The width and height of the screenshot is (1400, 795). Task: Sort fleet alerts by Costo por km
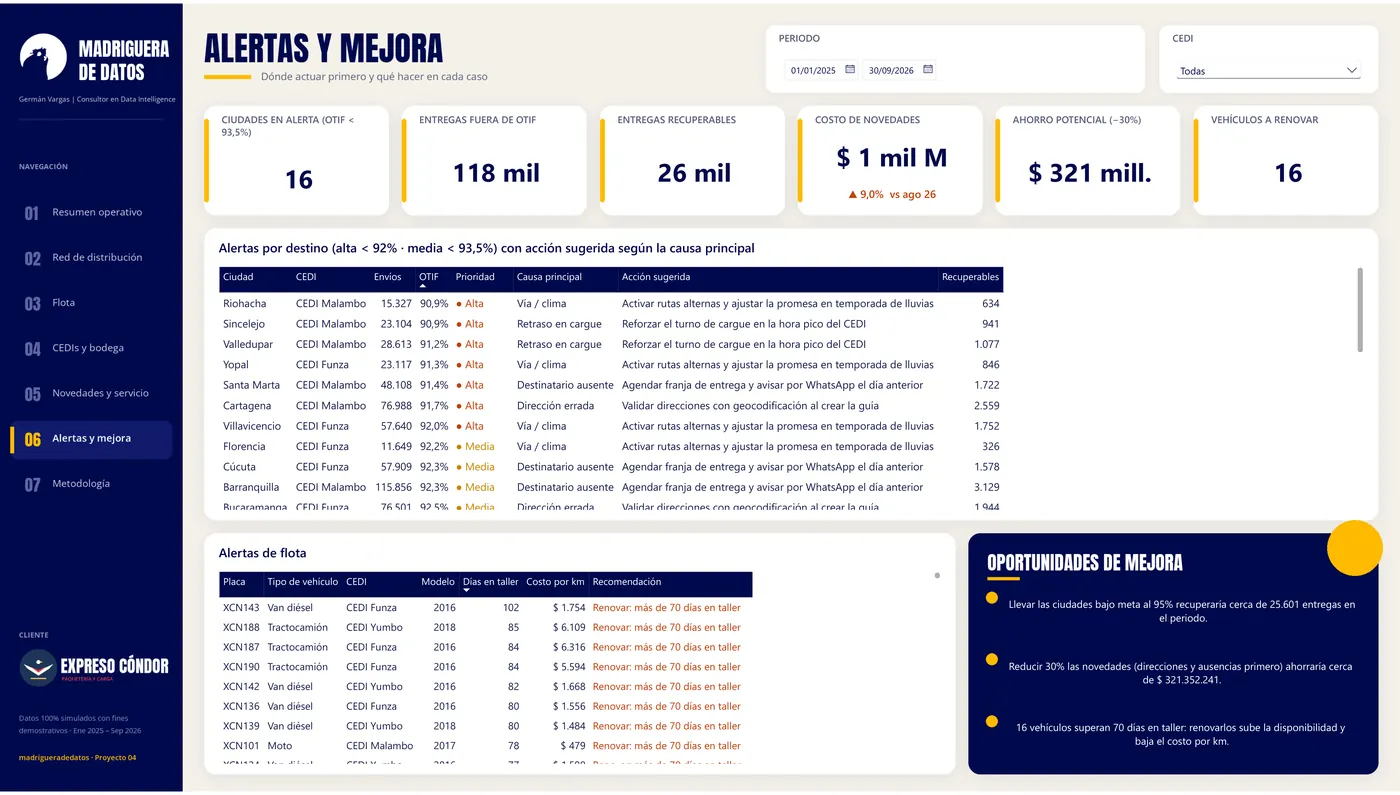click(555, 582)
